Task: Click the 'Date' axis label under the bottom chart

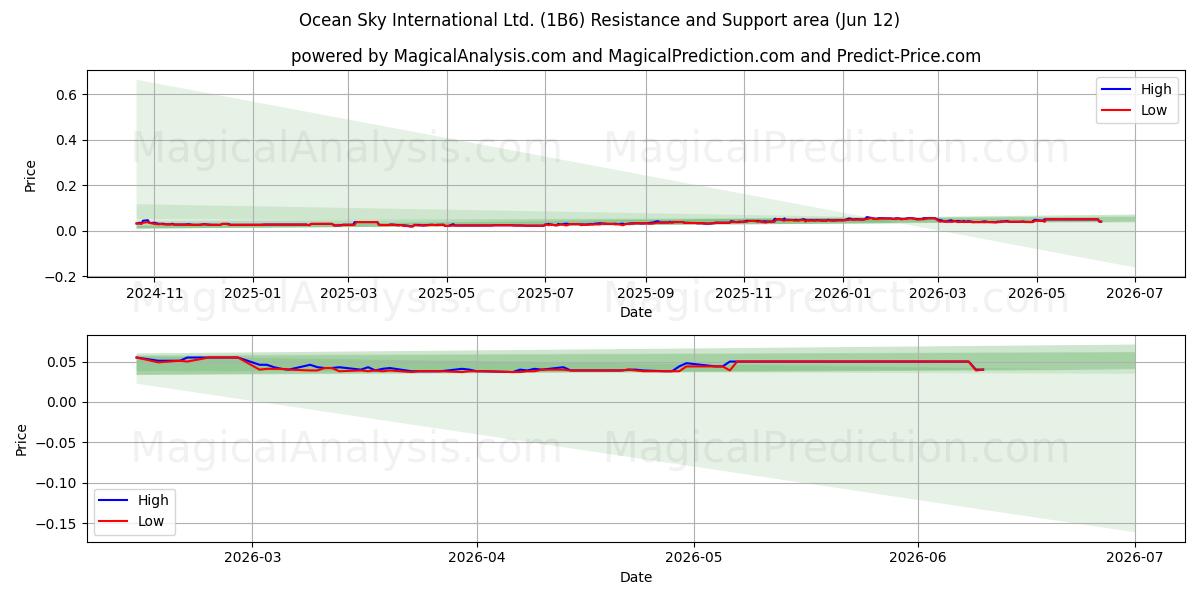Action: pyautogui.click(x=636, y=578)
